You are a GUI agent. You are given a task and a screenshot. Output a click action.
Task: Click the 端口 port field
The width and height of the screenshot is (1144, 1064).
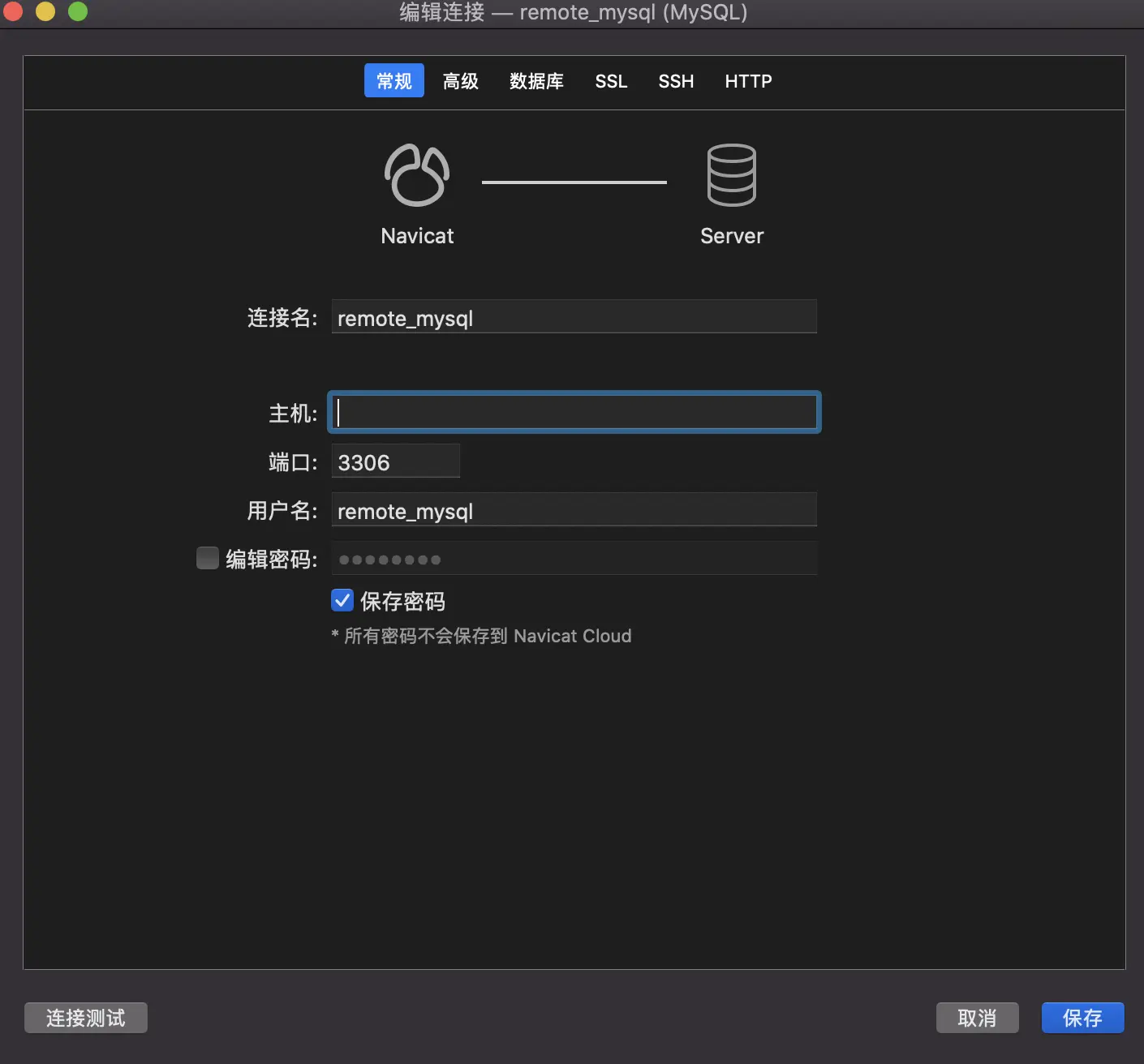[395, 461]
